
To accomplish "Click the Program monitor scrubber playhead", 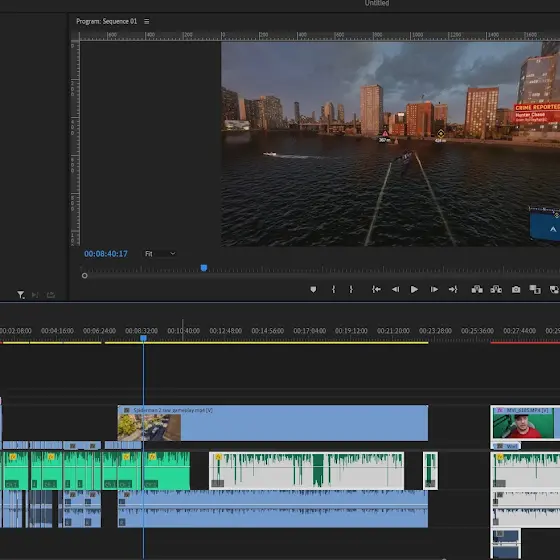I will 204,268.
